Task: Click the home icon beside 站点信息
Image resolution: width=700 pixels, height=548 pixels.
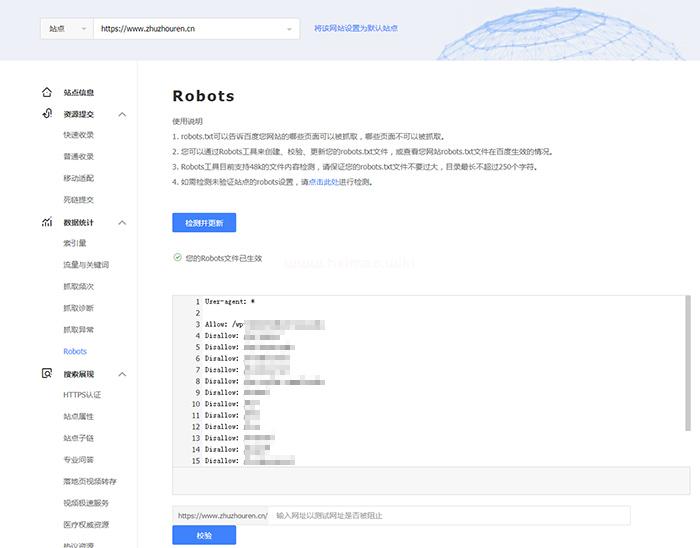Action: pyautogui.click(x=47, y=92)
